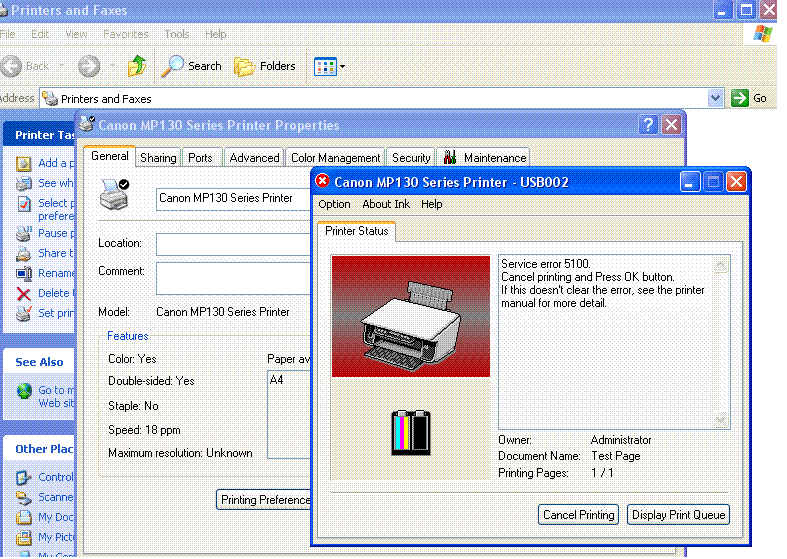
Task: Open Help menu in Printers and Faxes
Action: coord(216,34)
